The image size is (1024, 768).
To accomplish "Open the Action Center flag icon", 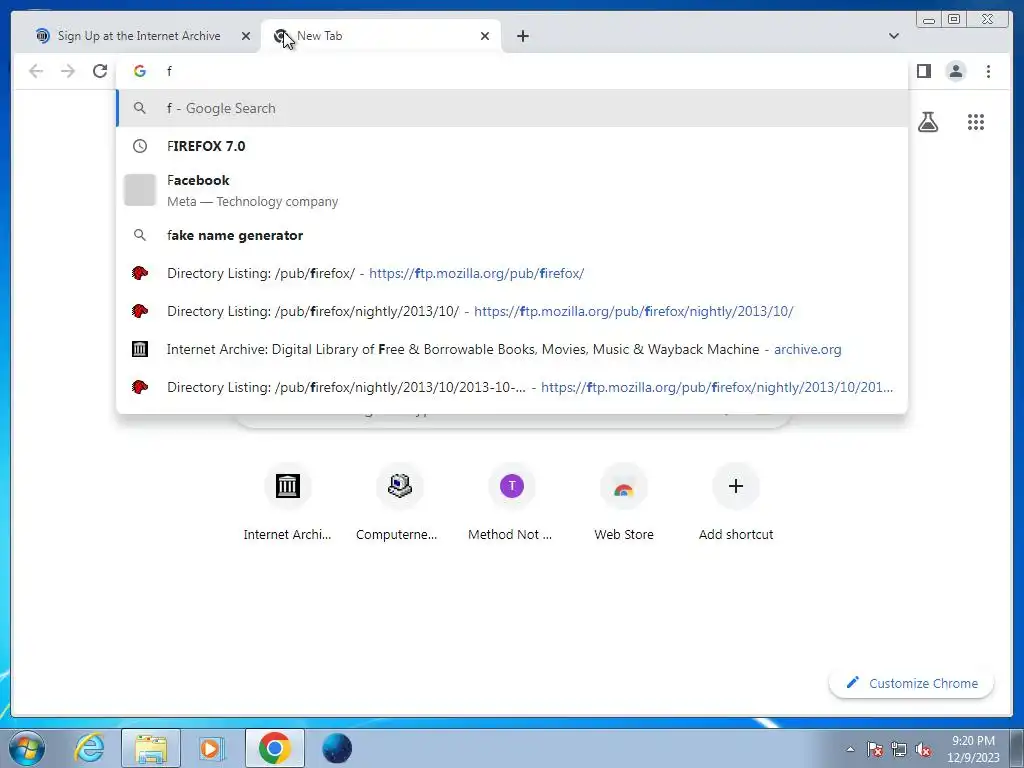I will click(875, 749).
